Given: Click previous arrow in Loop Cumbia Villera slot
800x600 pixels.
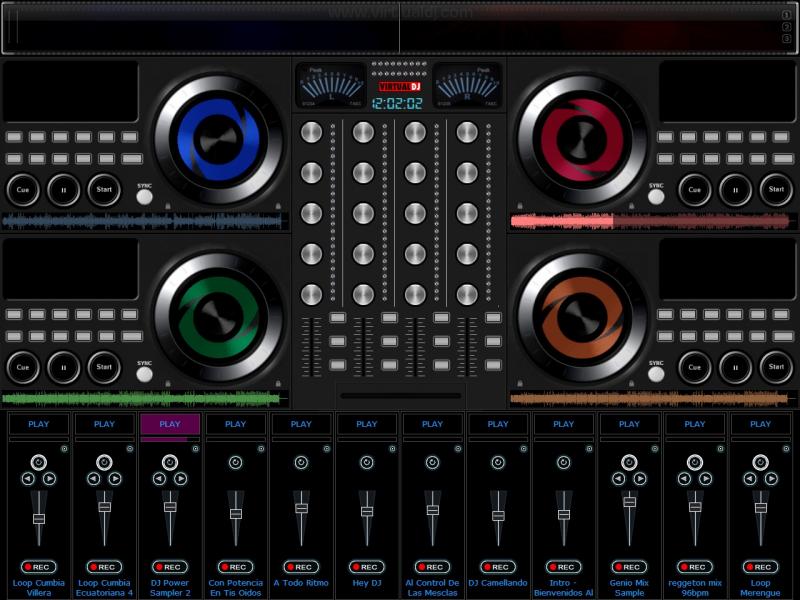Looking at the screenshot, I should tap(28, 479).
